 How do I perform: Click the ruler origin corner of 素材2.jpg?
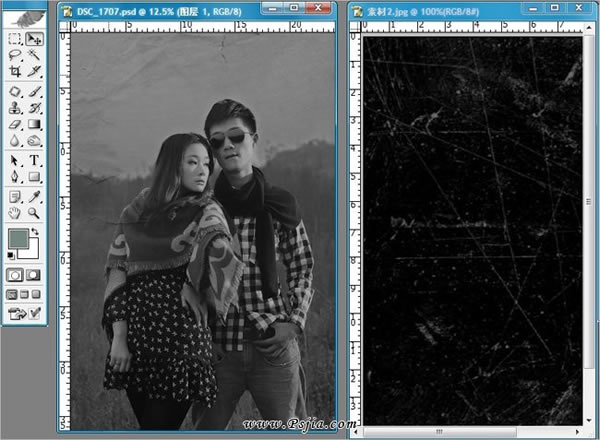point(355,26)
